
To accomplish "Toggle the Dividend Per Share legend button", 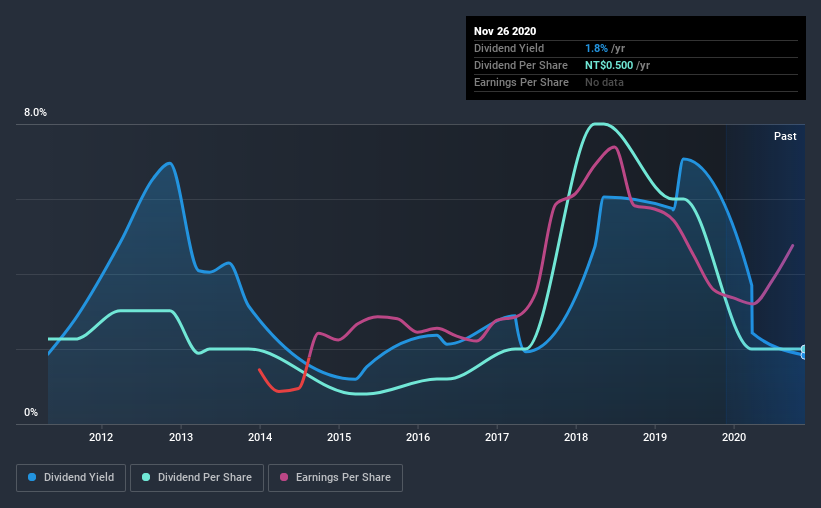I will (x=197, y=478).
